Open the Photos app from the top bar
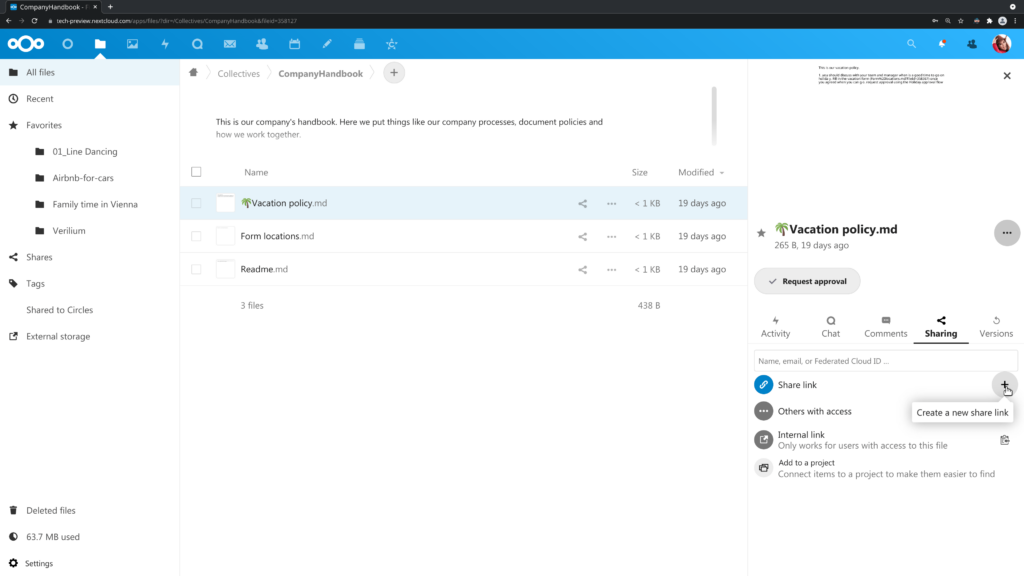Image resolution: width=1024 pixels, height=576 pixels. [x=133, y=44]
